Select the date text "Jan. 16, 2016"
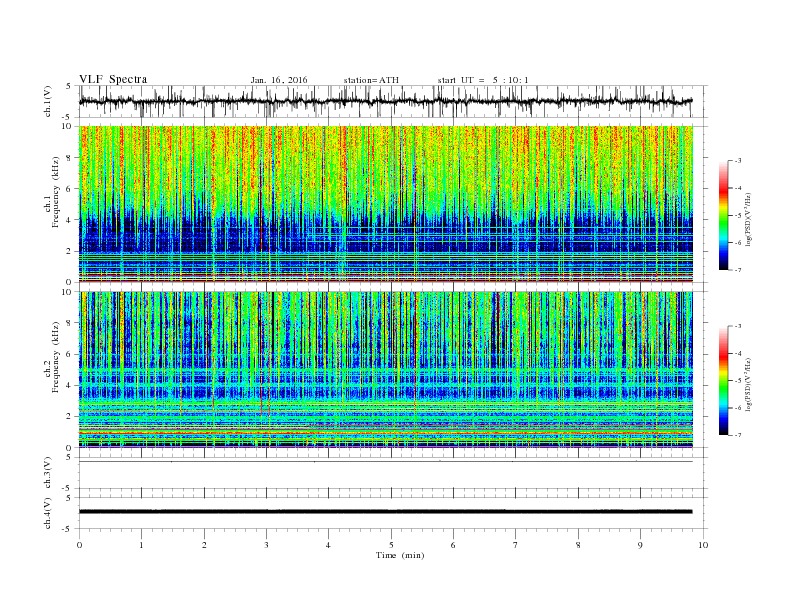The image size is (792, 612). (x=279, y=80)
